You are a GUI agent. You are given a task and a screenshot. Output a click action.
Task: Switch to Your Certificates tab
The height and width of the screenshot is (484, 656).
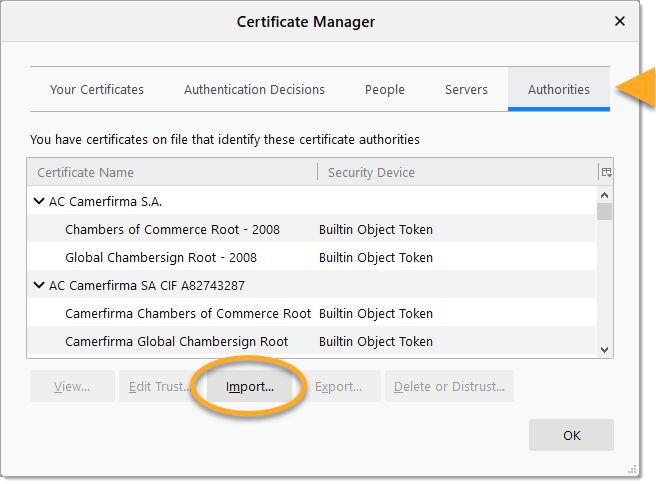coord(97,90)
